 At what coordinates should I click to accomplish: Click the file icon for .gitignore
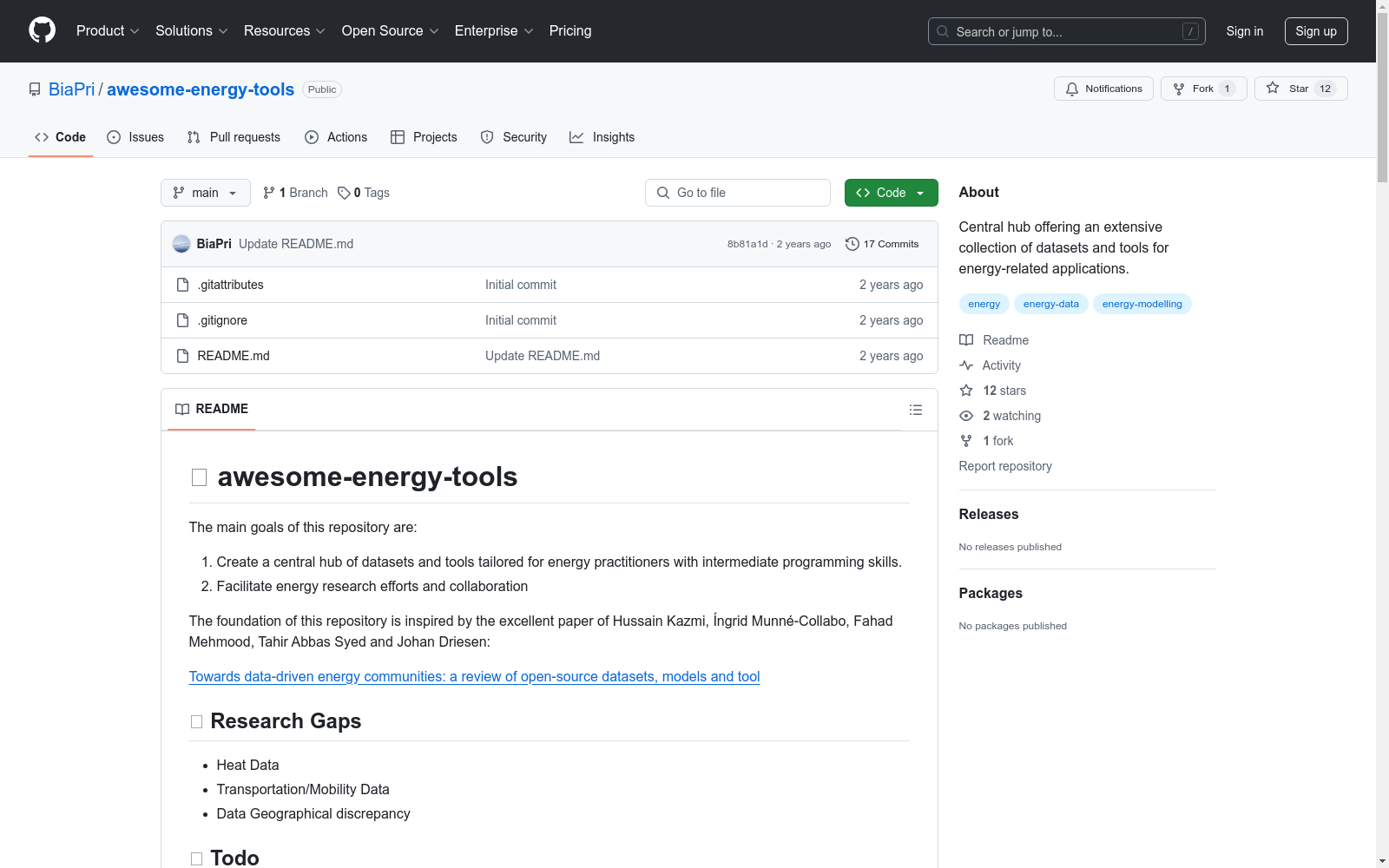182,320
